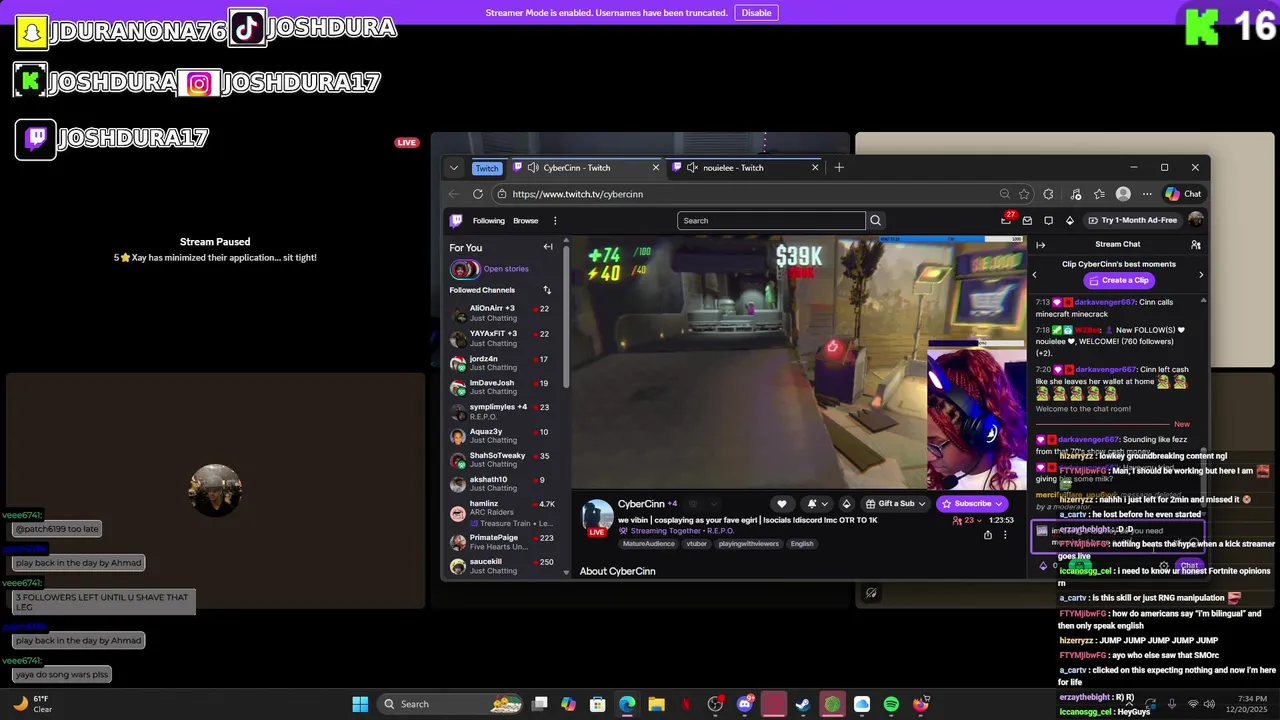1280x720 pixels.
Task: Expand the viewer count chevron
Action: click(x=980, y=520)
